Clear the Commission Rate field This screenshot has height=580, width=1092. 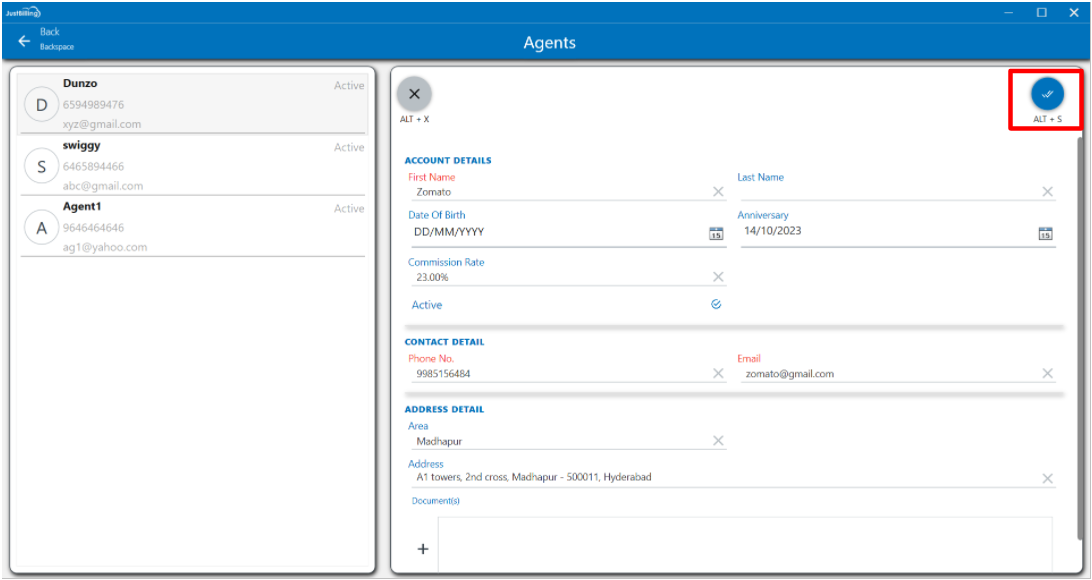click(x=718, y=277)
